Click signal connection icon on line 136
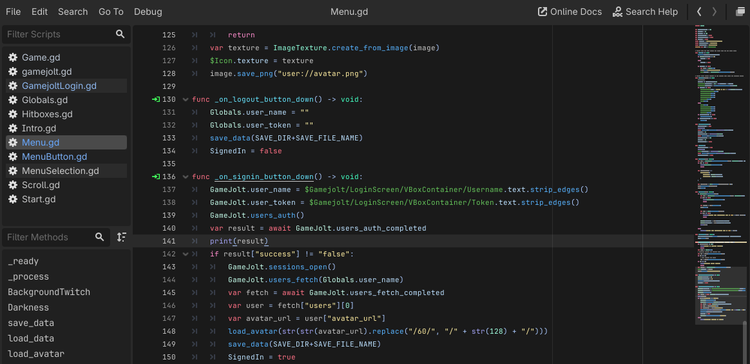 click(156, 177)
